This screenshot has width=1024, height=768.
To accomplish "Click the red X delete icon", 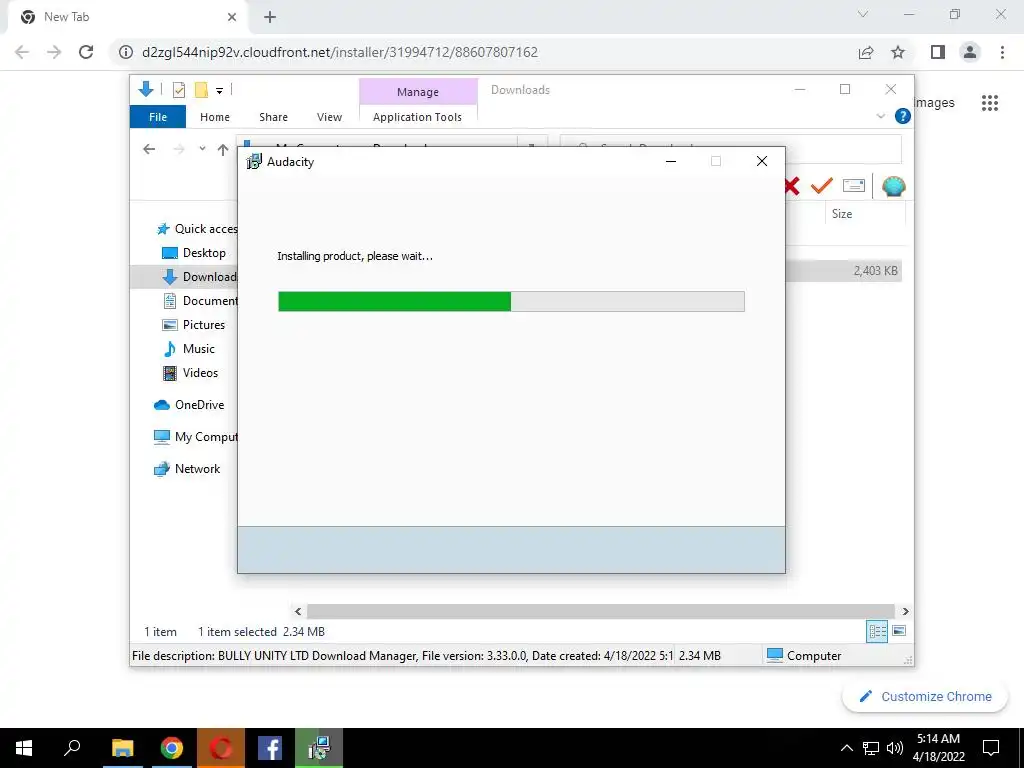I will point(792,186).
